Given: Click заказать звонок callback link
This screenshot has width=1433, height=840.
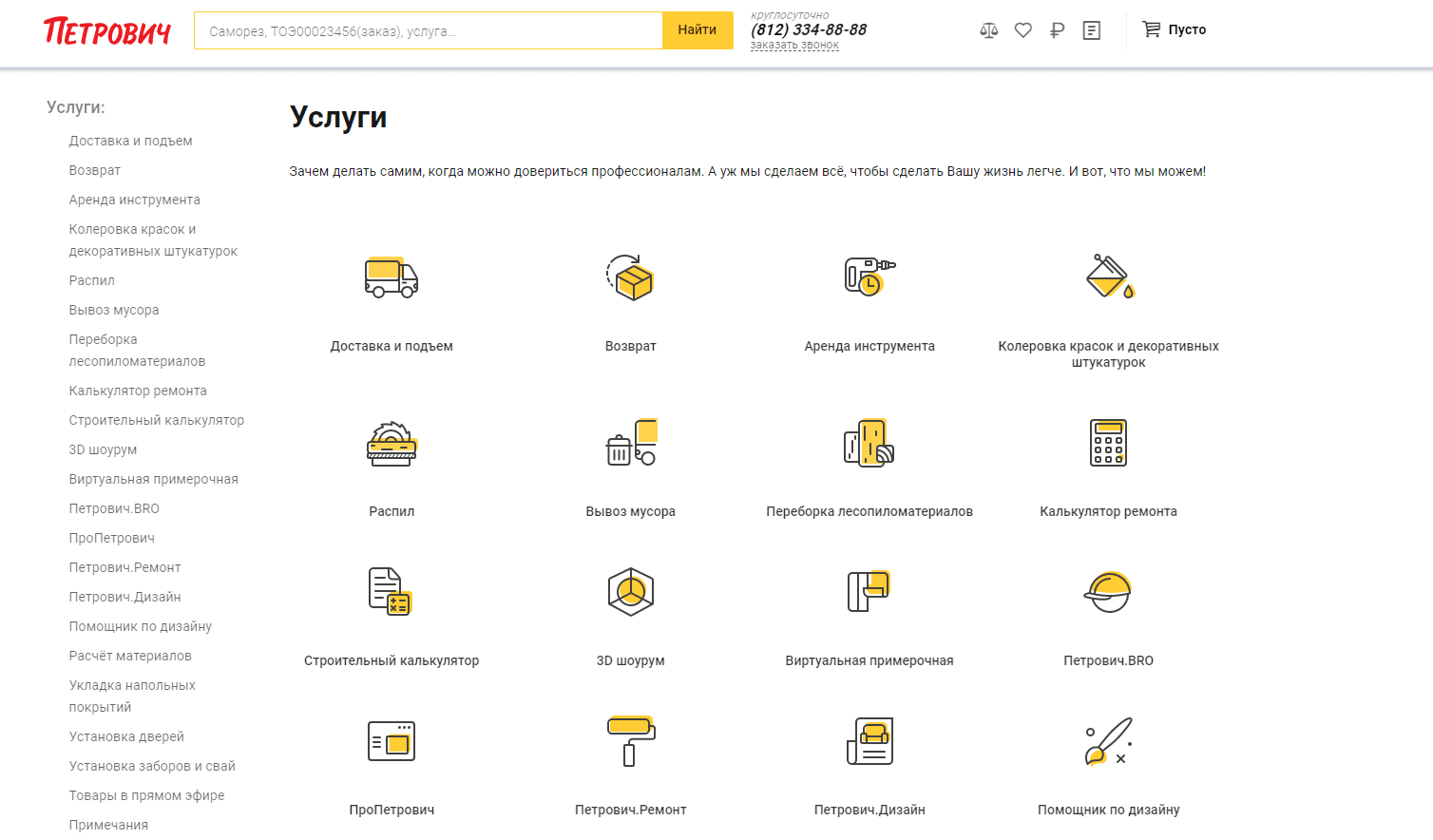Looking at the screenshot, I should (794, 45).
